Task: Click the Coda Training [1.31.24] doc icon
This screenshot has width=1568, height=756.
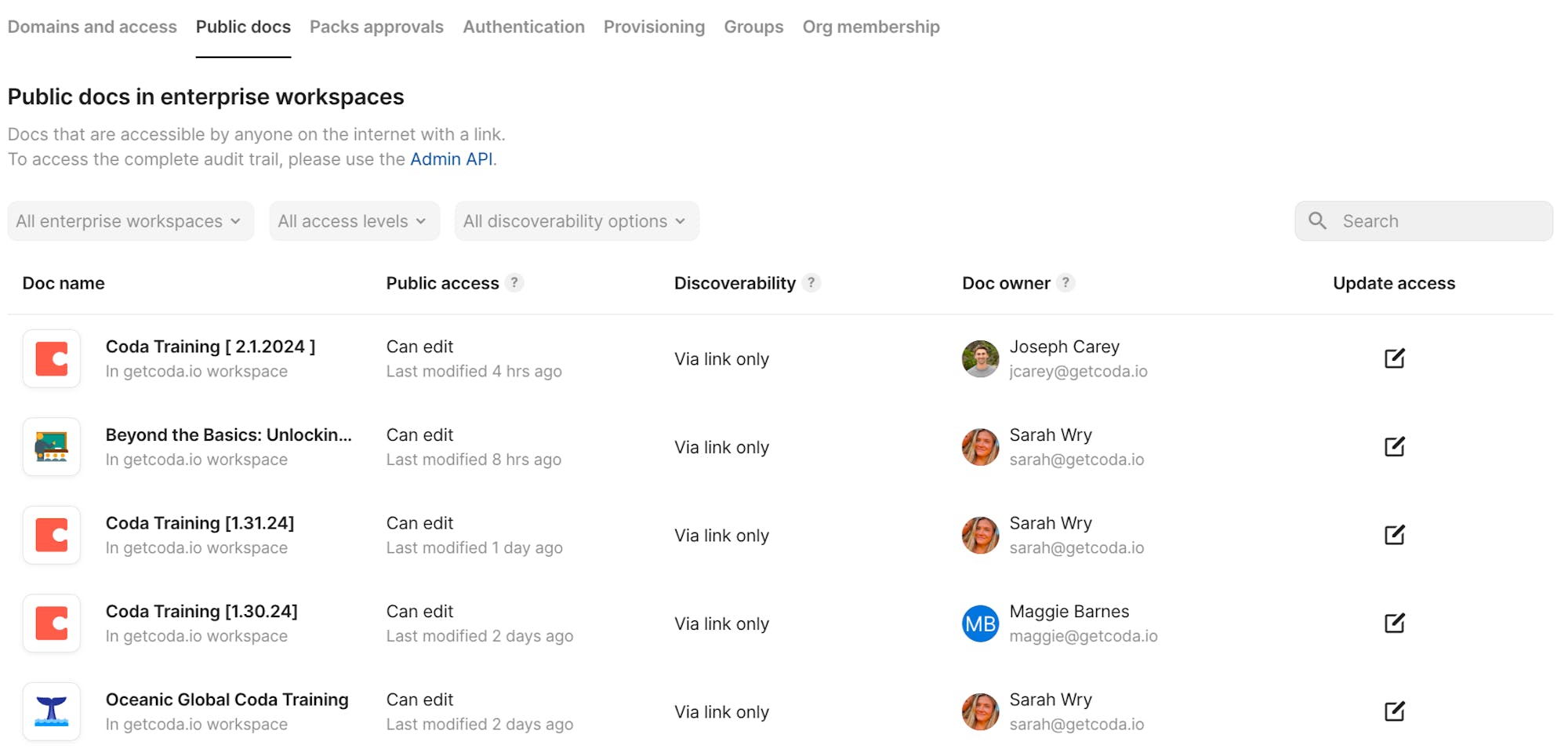Action: 52,535
